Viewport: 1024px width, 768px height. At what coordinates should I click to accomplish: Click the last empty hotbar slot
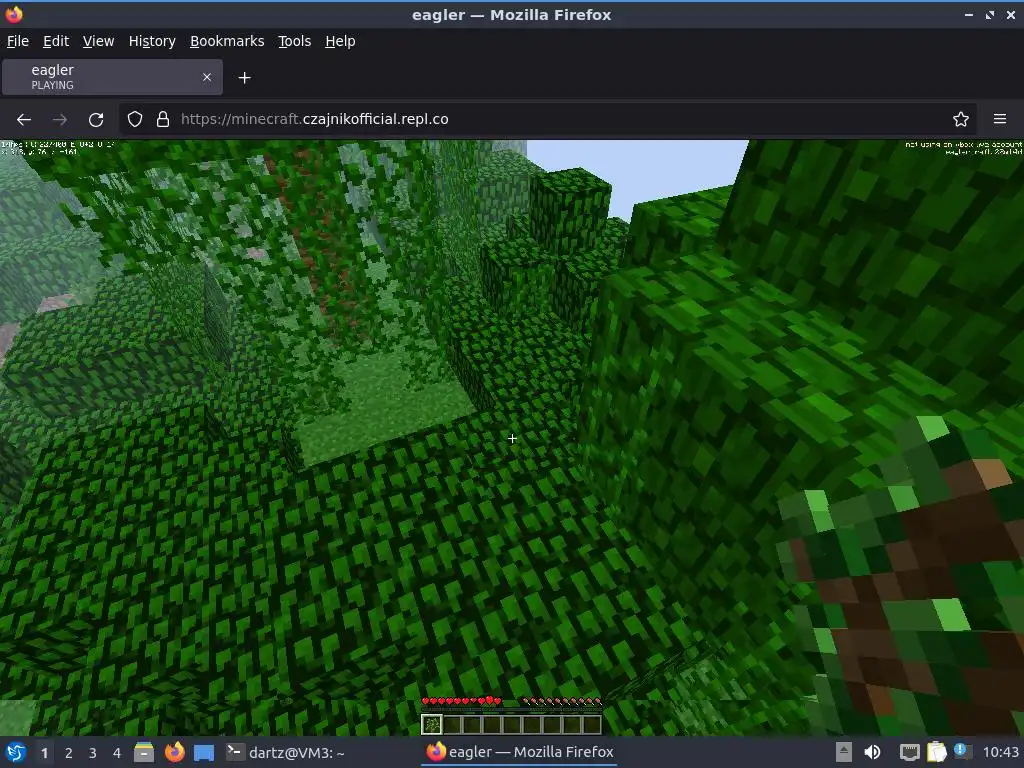tap(592, 724)
